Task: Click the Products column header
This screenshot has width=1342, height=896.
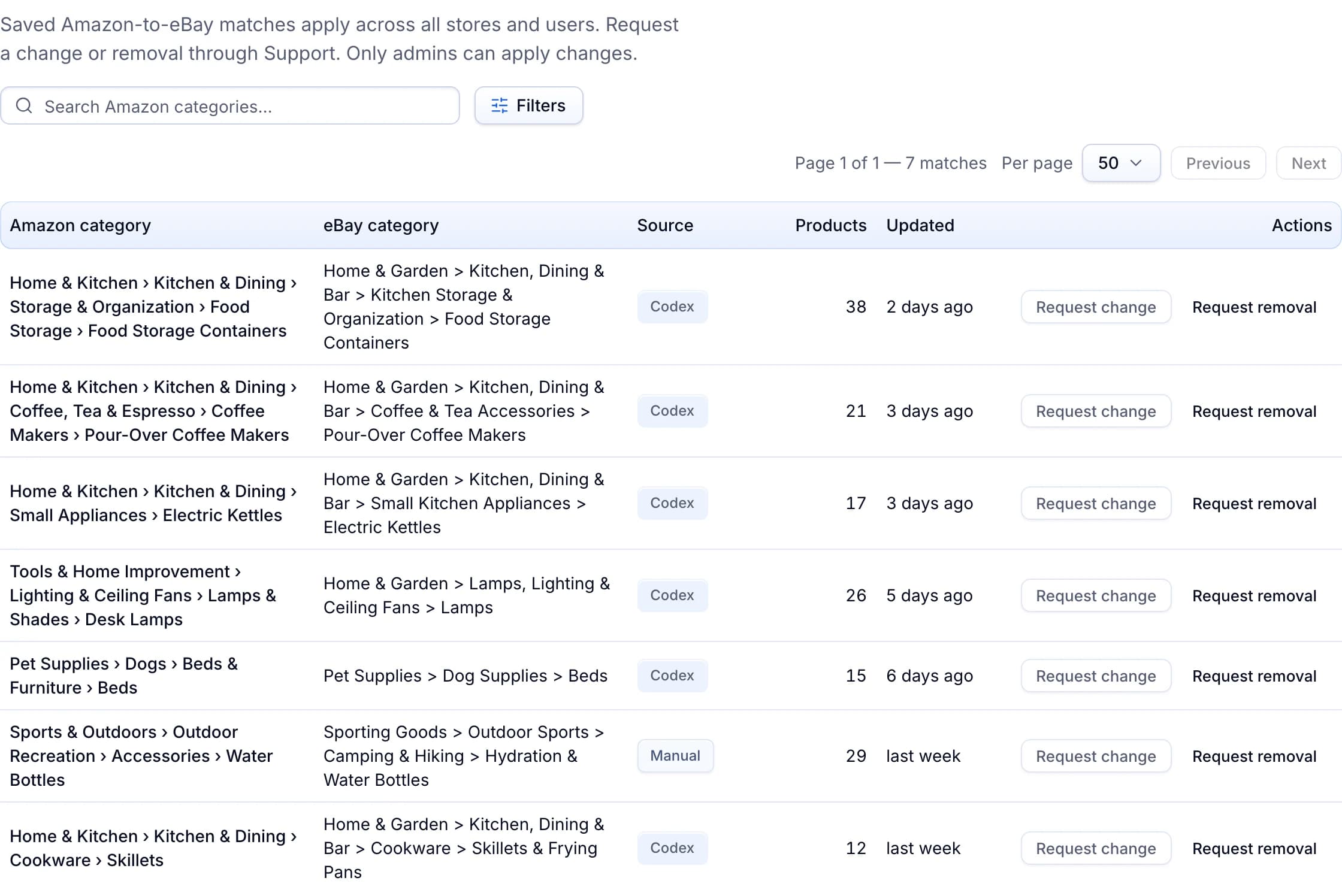Action: click(x=830, y=225)
